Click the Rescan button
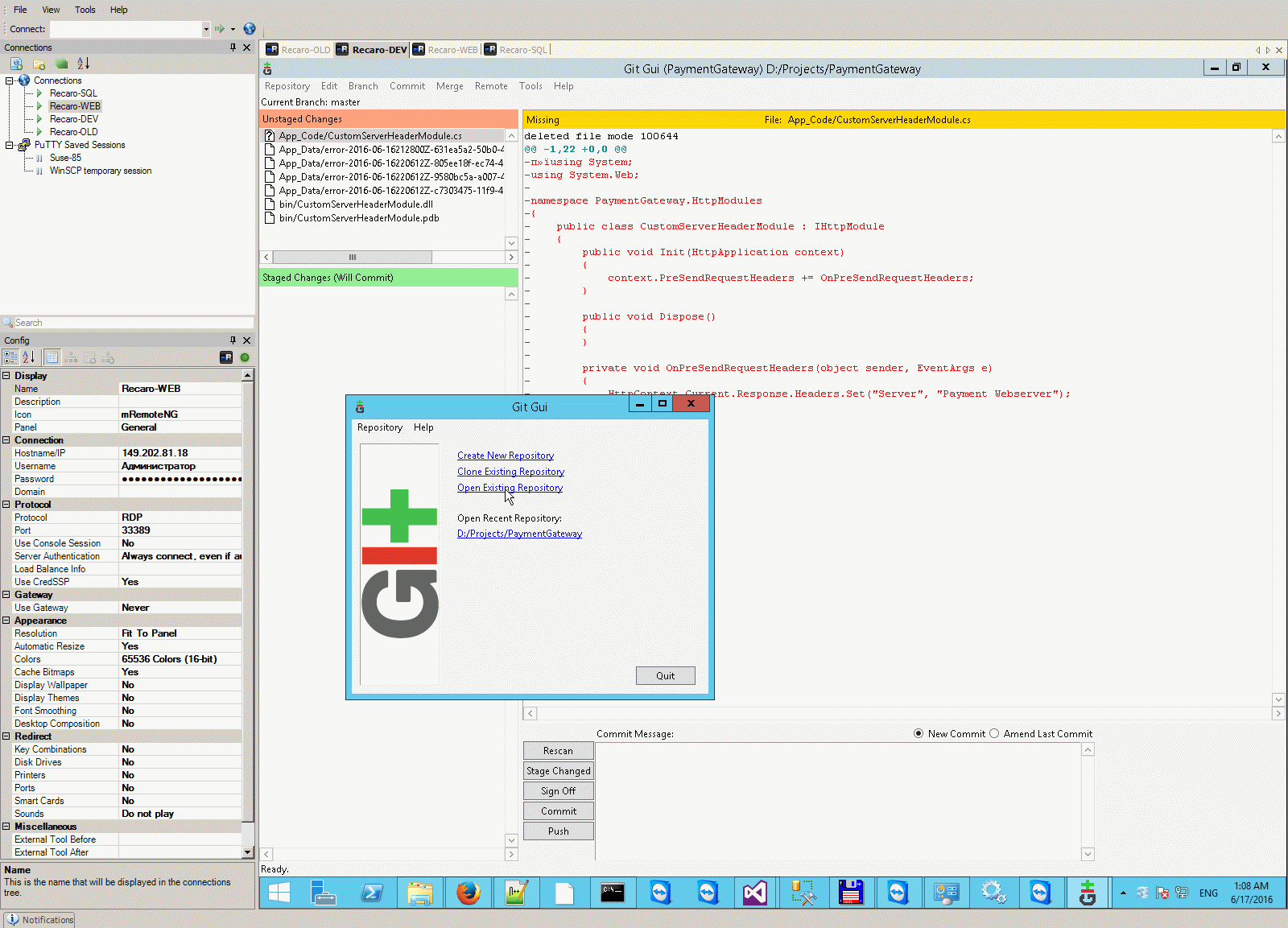 [559, 751]
